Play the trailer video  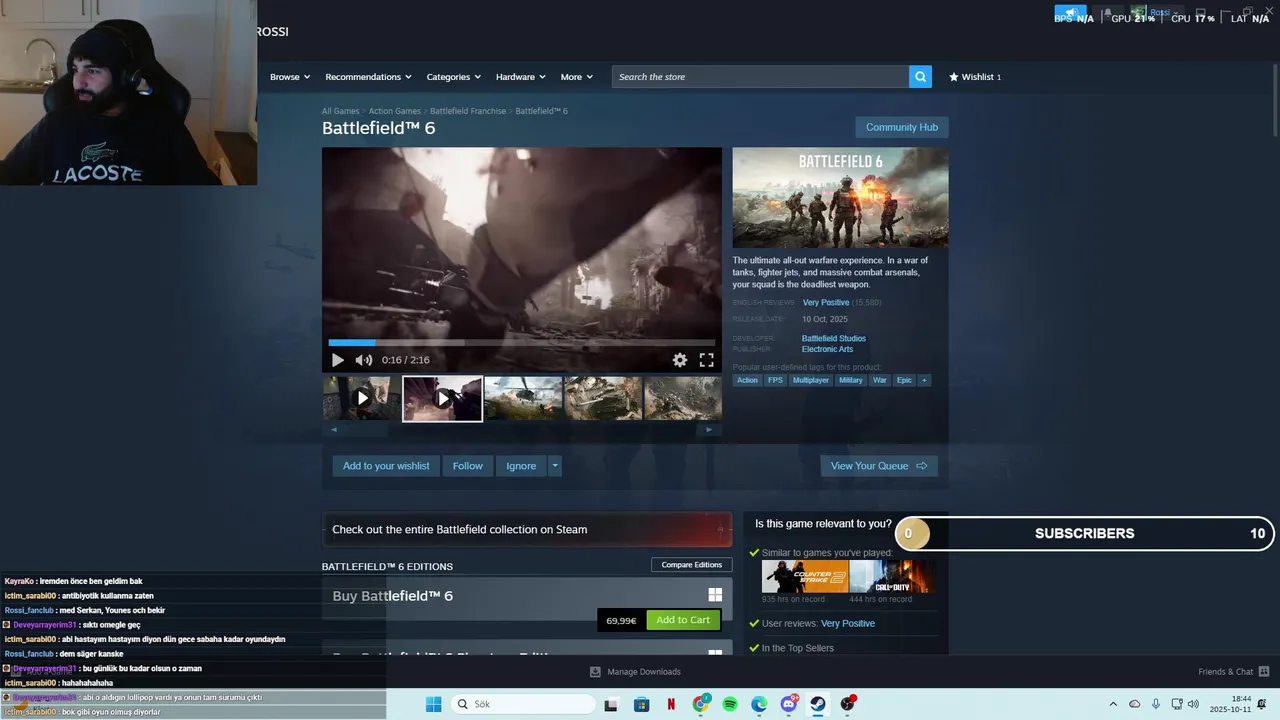(x=338, y=360)
